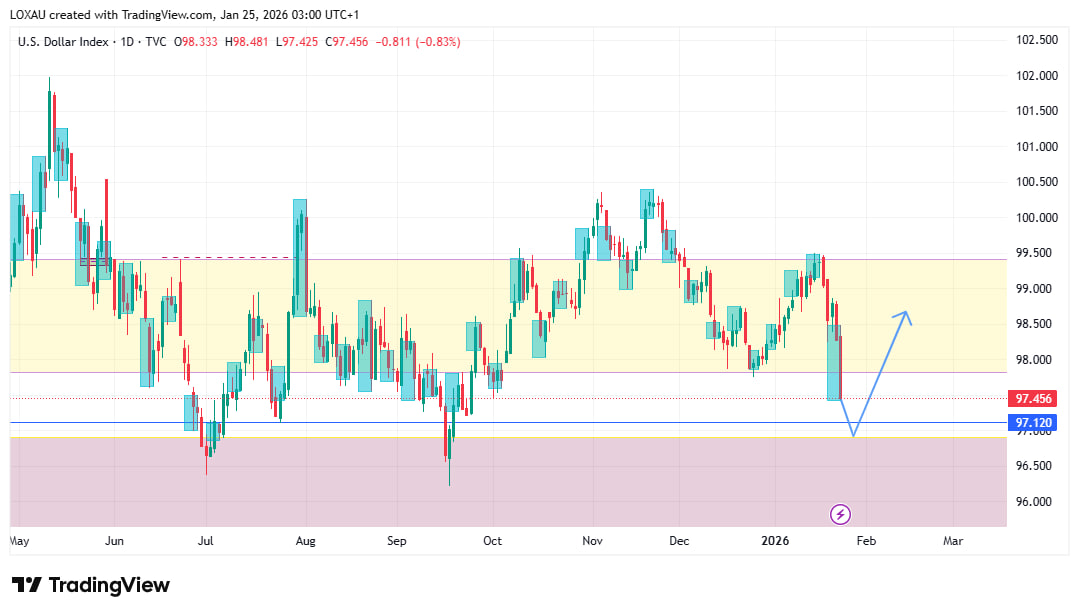Select the Aug marker on time axis
This screenshot has height=615, width=1079.
306,541
